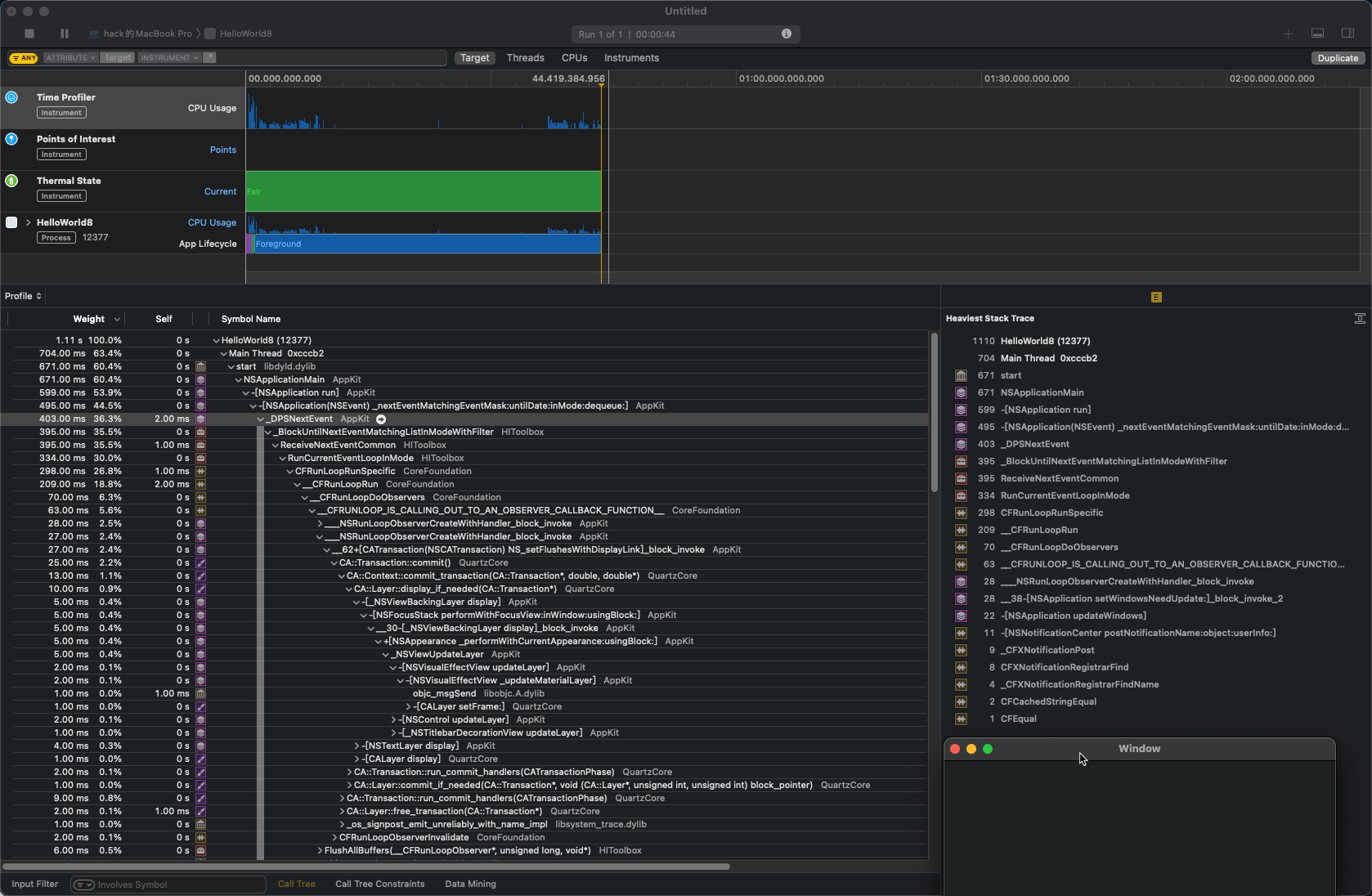The image size is (1372, 896).
Task: Toggle the stack trace compression icon
Action: pyautogui.click(x=1360, y=318)
